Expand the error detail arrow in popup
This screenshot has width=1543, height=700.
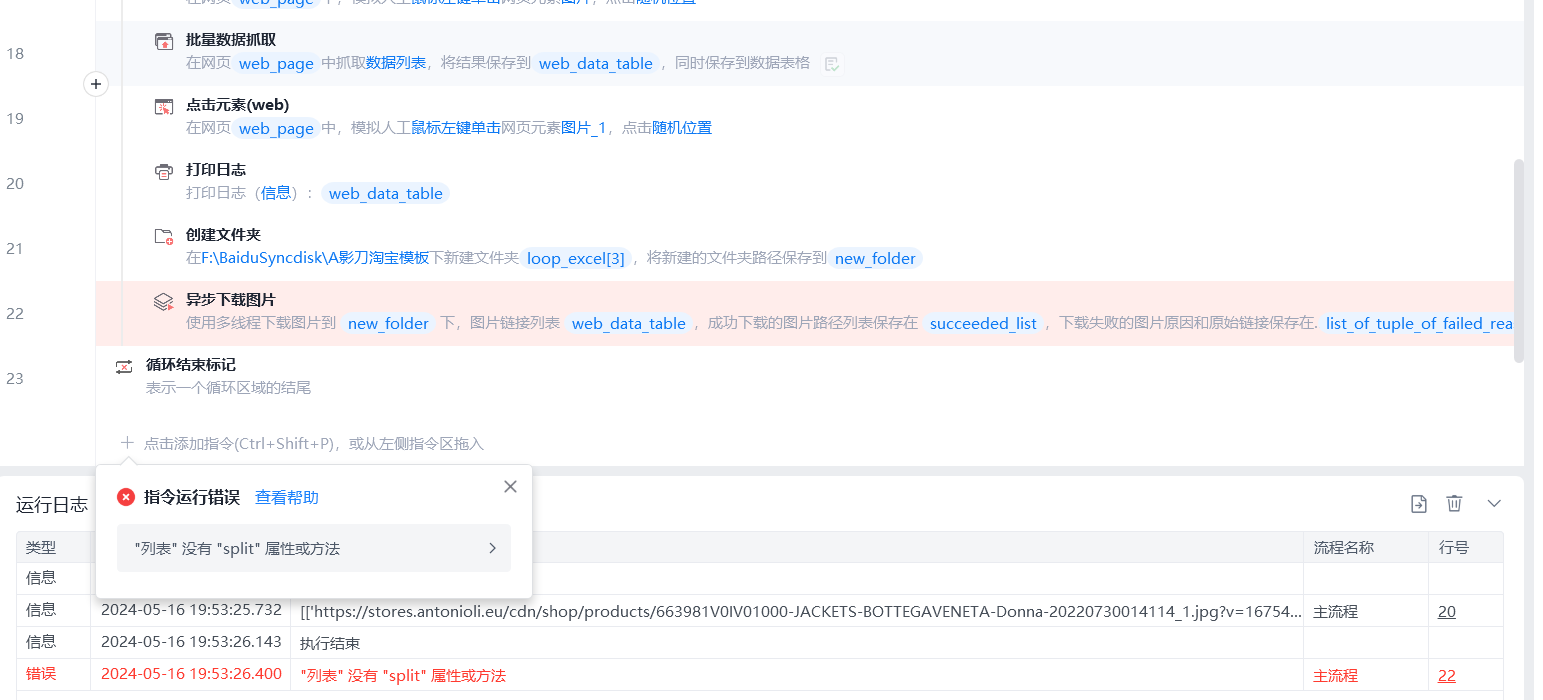[x=492, y=548]
